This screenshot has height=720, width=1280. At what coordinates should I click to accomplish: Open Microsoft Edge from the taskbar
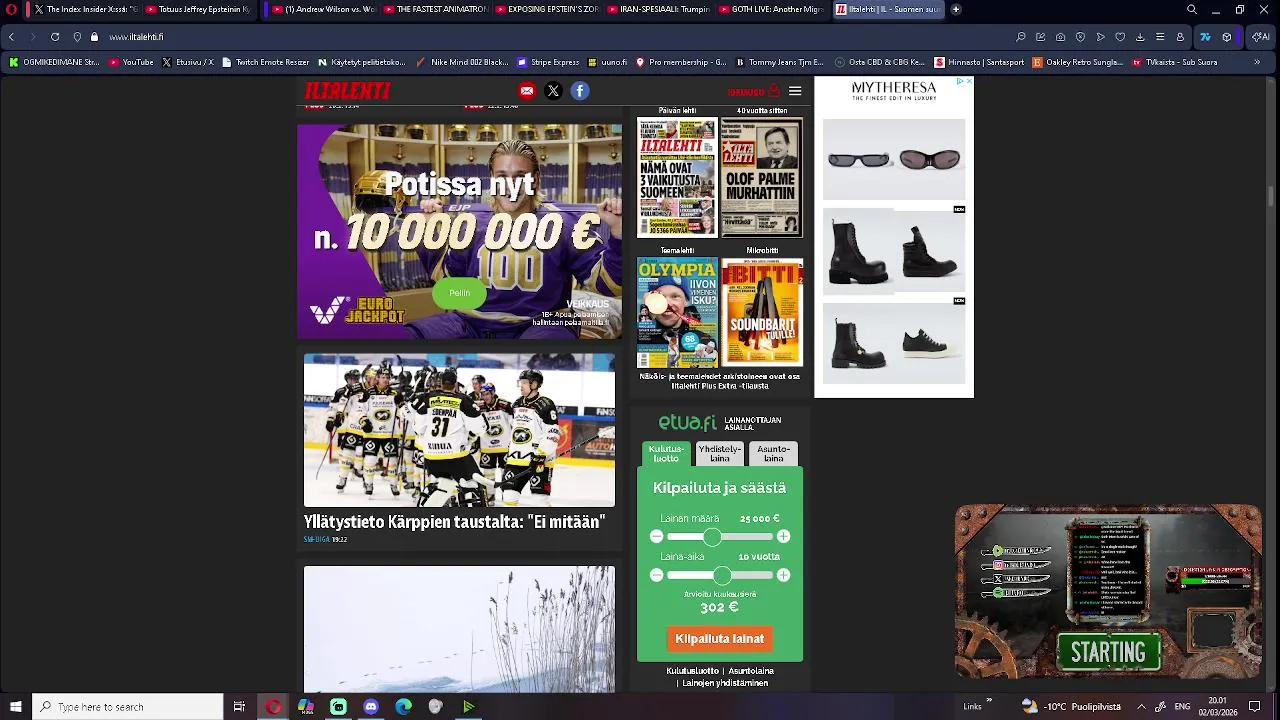pos(404,707)
